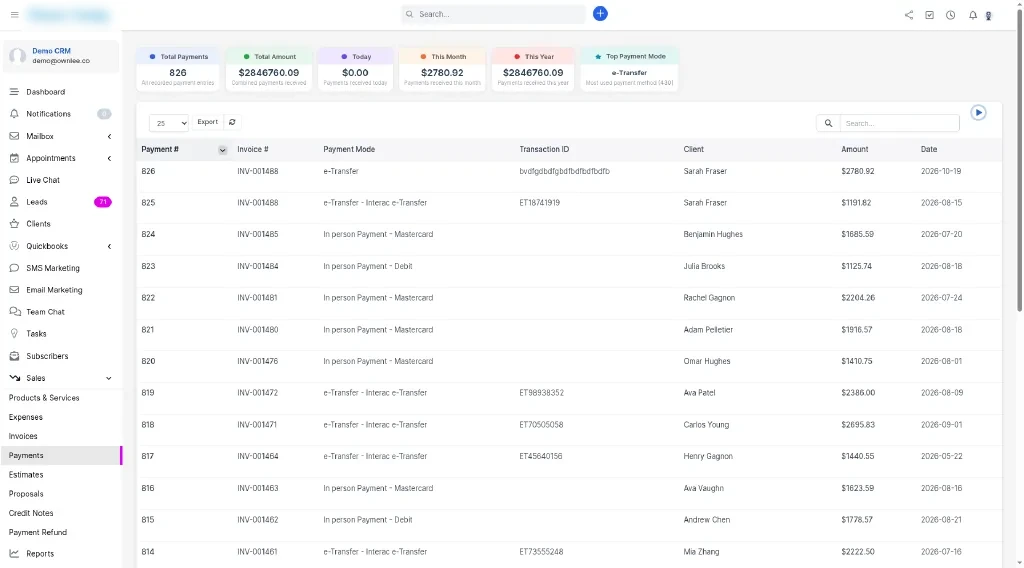This screenshot has width=1024, height=568.
Task: Click the Tasks sidebar icon
Action: click(x=14, y=334)
